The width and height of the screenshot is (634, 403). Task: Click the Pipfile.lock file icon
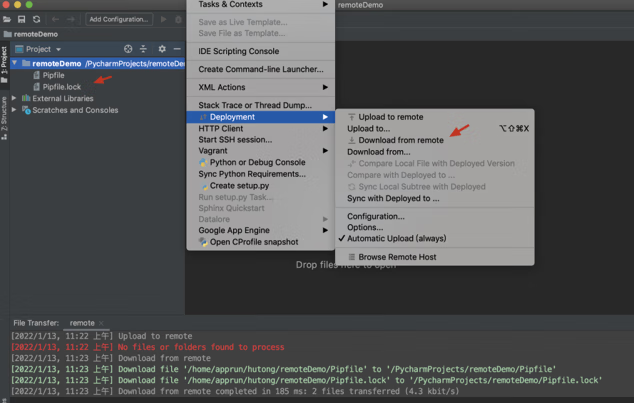pyautogui.click(x=37, y=87)
